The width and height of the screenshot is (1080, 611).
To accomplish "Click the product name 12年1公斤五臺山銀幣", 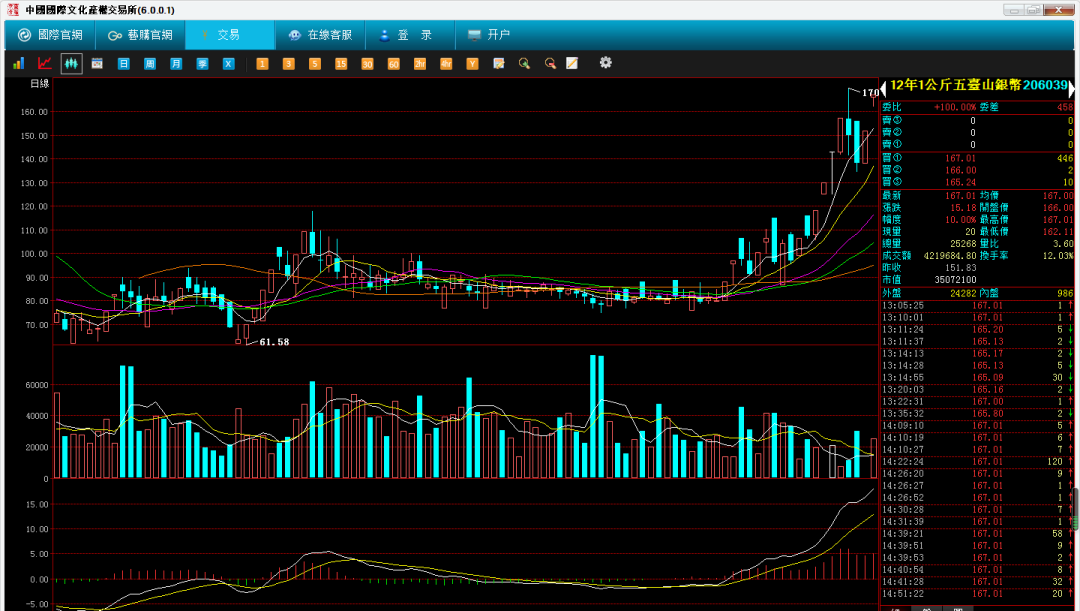I will click(955, 85).
